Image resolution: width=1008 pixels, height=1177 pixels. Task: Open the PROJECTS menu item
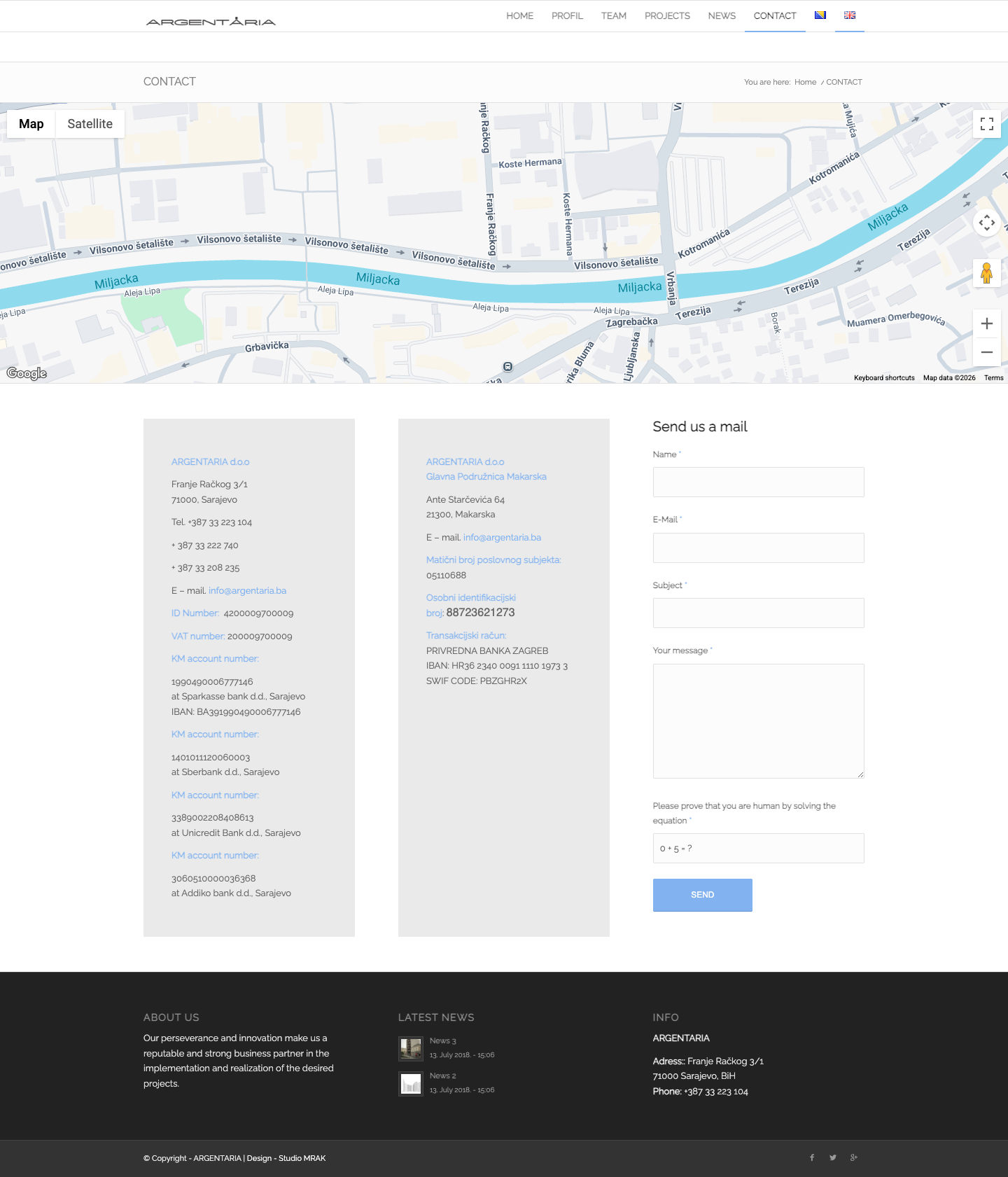pyautogui.click(x=667, y=16)
